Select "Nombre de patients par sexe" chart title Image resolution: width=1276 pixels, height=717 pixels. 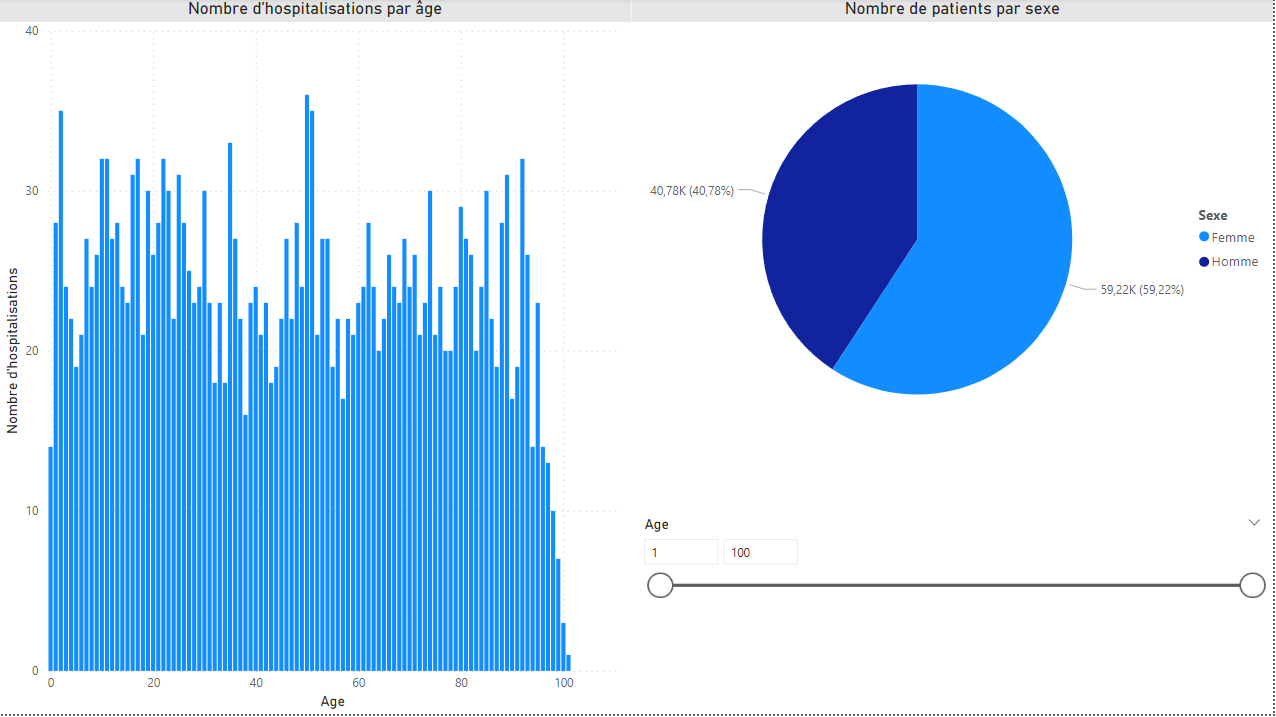point(952,9)
